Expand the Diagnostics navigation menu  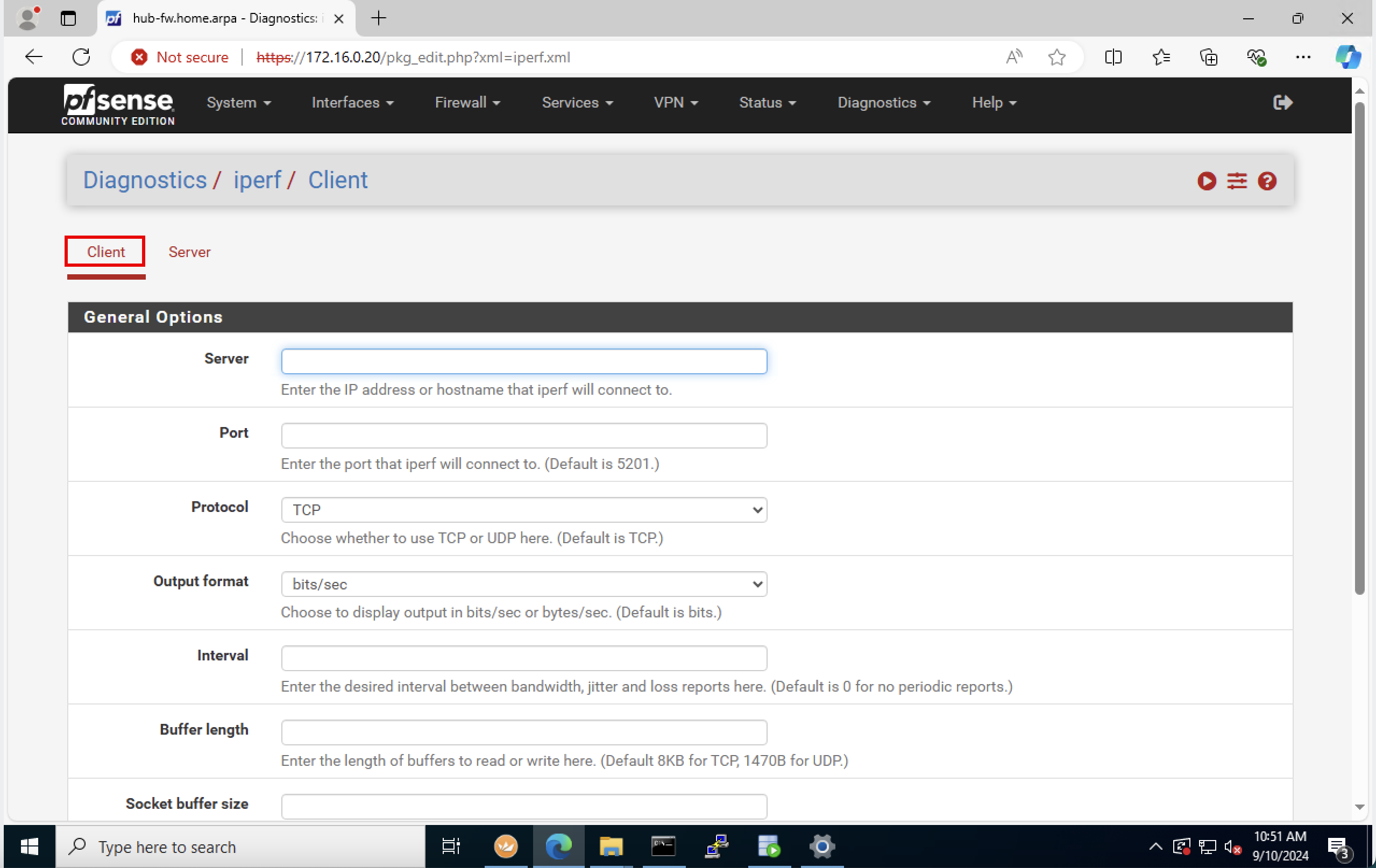point(883,103)
